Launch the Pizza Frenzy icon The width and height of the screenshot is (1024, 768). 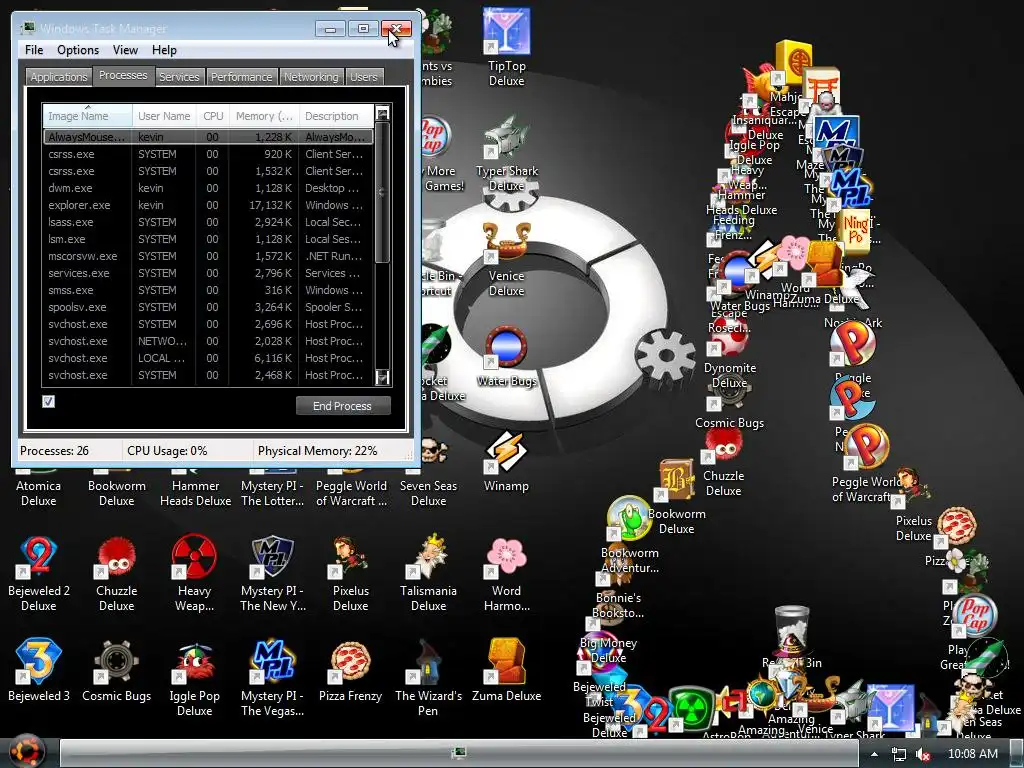pyautogui.click(x=351, y=671)
